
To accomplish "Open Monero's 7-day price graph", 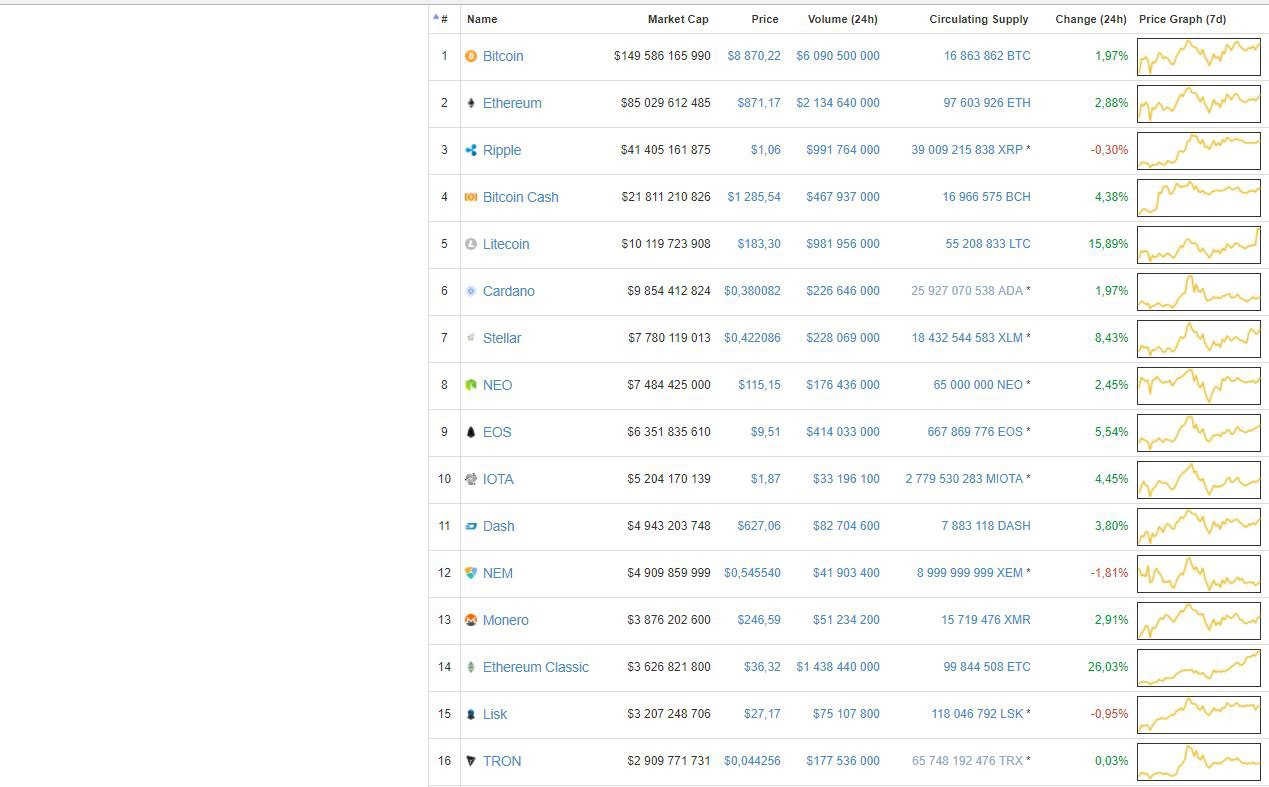I will click(x=1199, y=621).
